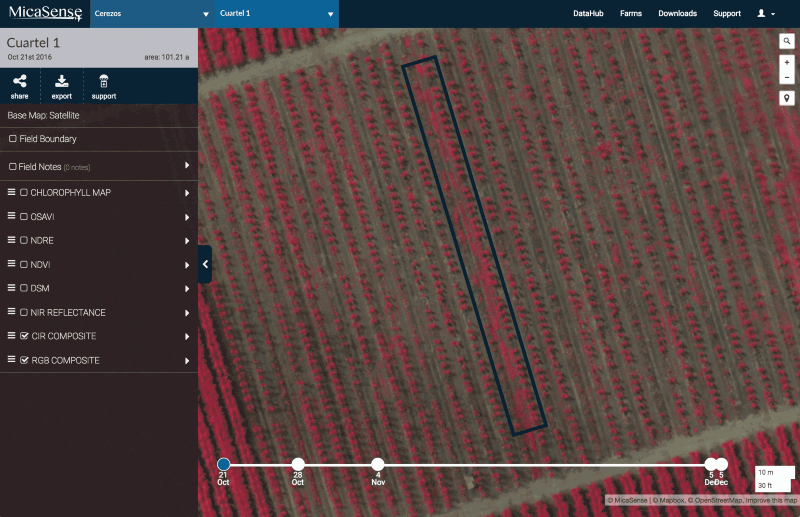Image resolution: width=800 pixels, height=517 pixels.
Task: Go to DataHub in top menu
Action: pos(588,14)
